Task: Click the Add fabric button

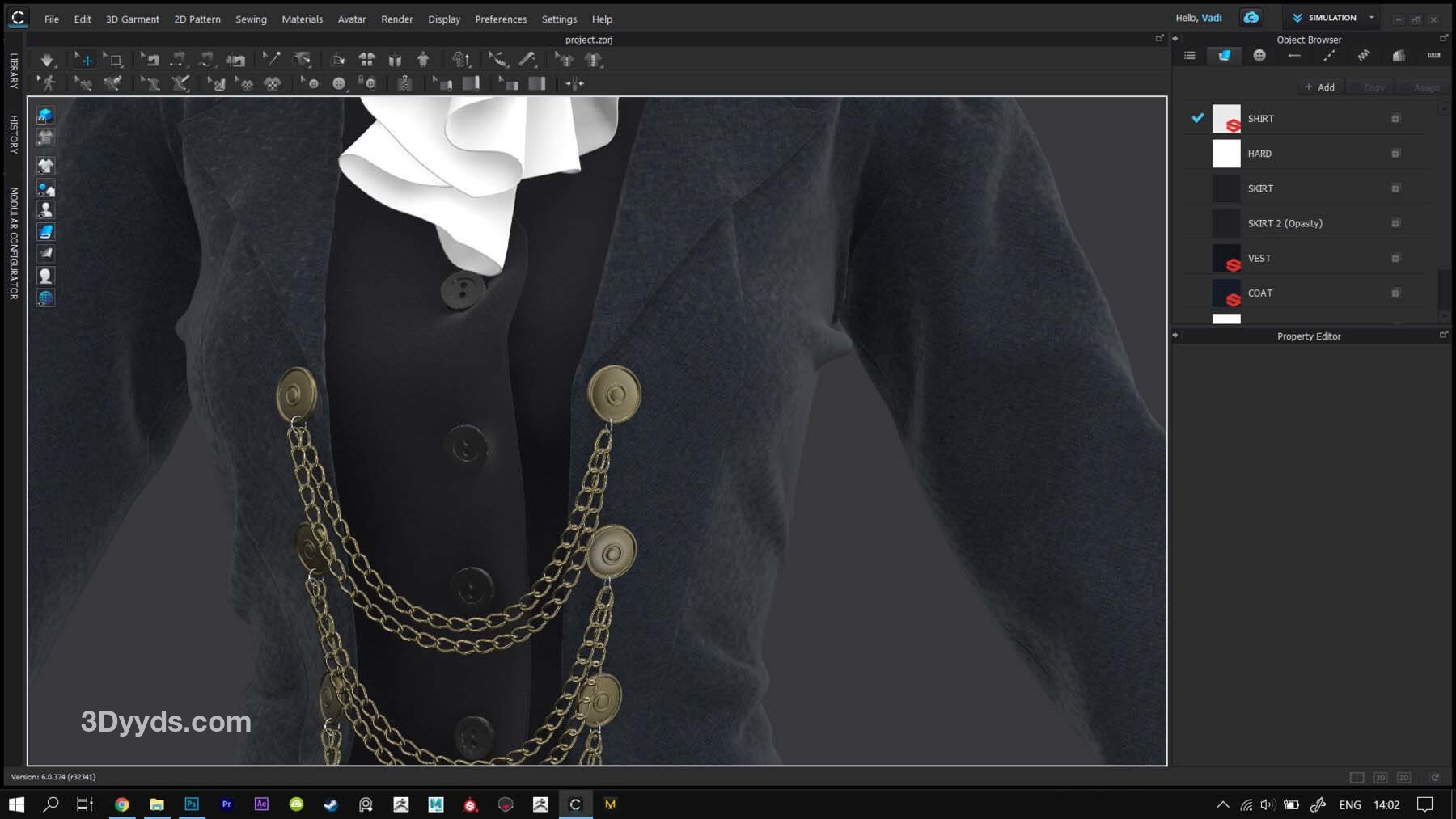Action: 1319,87
